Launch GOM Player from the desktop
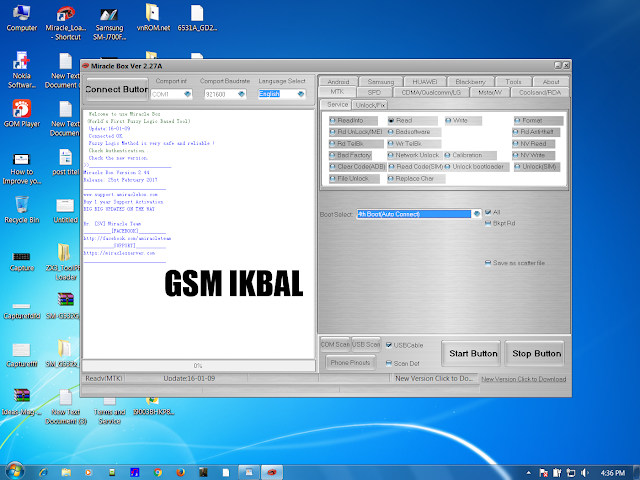 pyautogui.click(x=22, y=113)
